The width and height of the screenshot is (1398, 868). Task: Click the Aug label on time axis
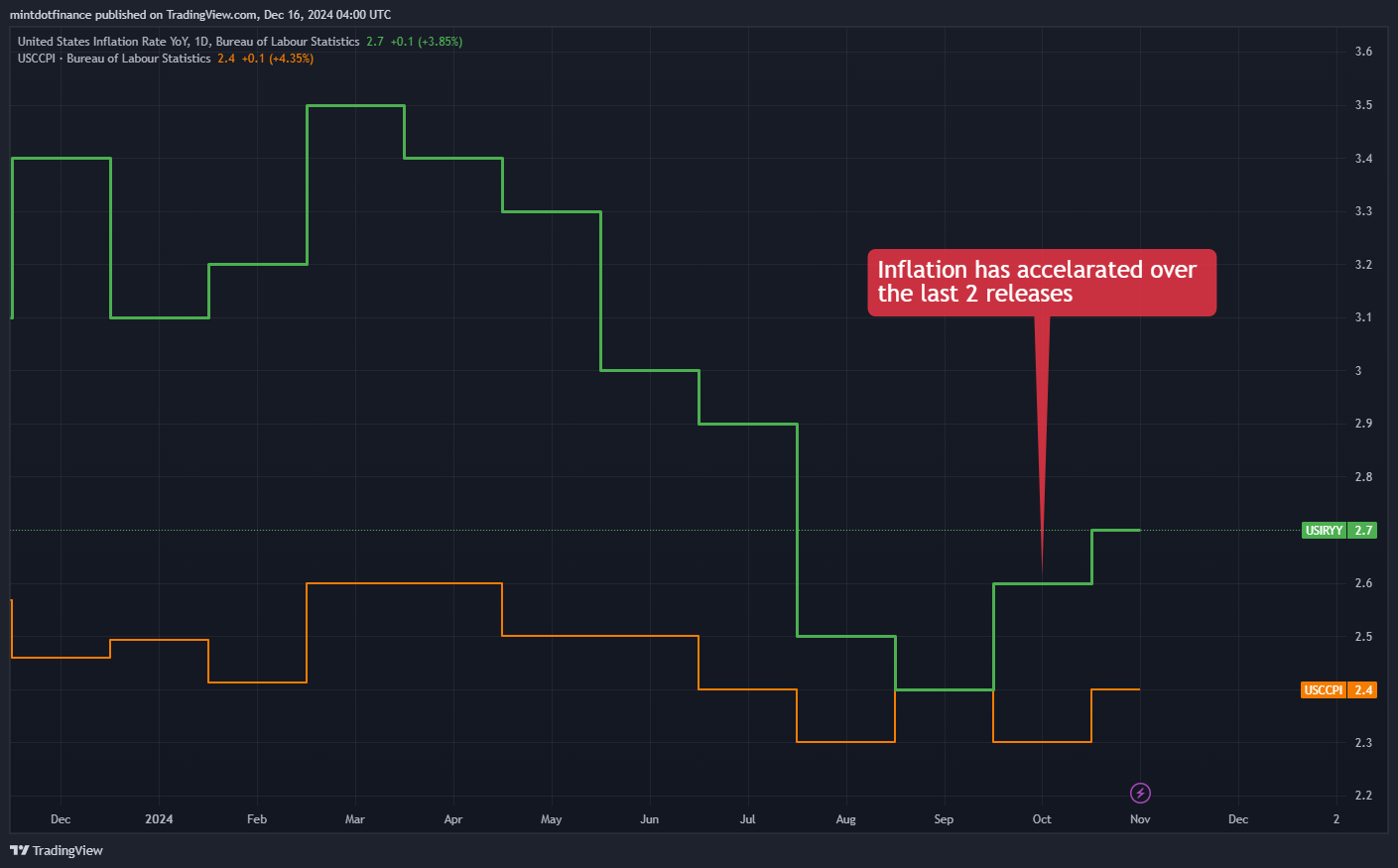click(845, 819)
